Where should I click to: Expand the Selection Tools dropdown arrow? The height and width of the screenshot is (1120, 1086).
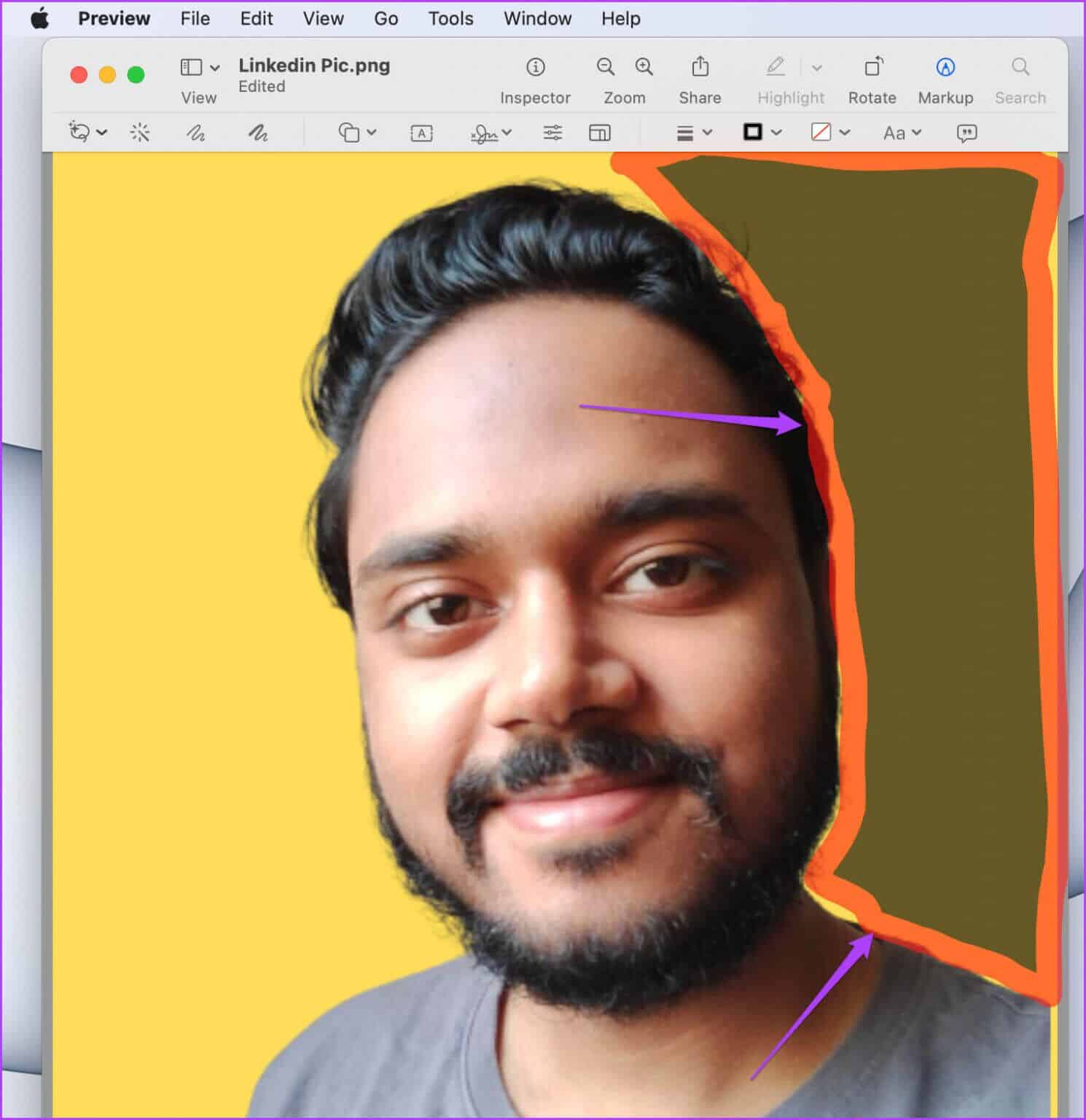point(102,133)
